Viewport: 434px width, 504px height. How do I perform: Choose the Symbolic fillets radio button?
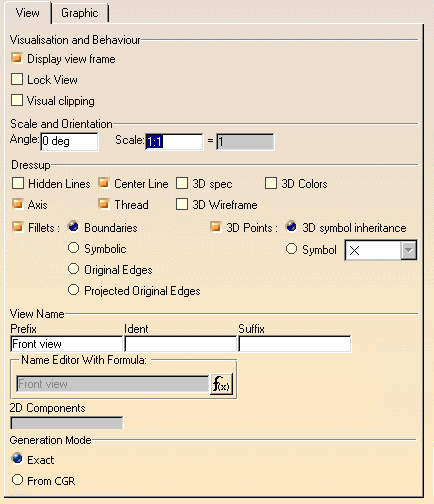pos(73,248)
